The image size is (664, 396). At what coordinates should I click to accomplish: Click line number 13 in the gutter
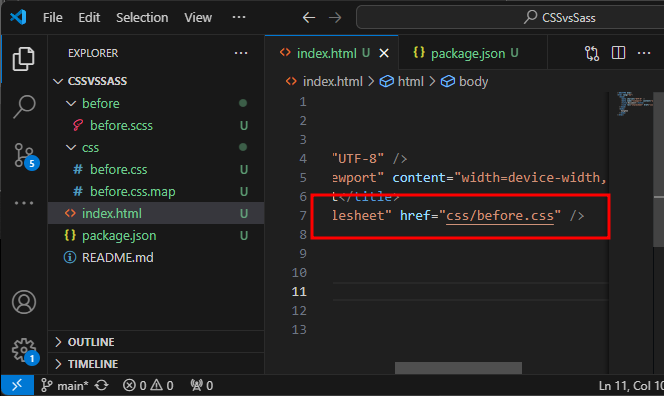(299, 330)
